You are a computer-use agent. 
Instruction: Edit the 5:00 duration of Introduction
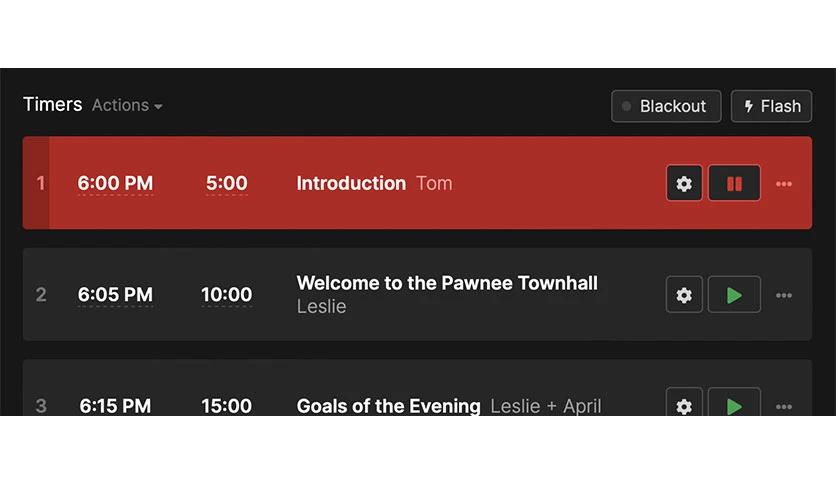point(227,183)
